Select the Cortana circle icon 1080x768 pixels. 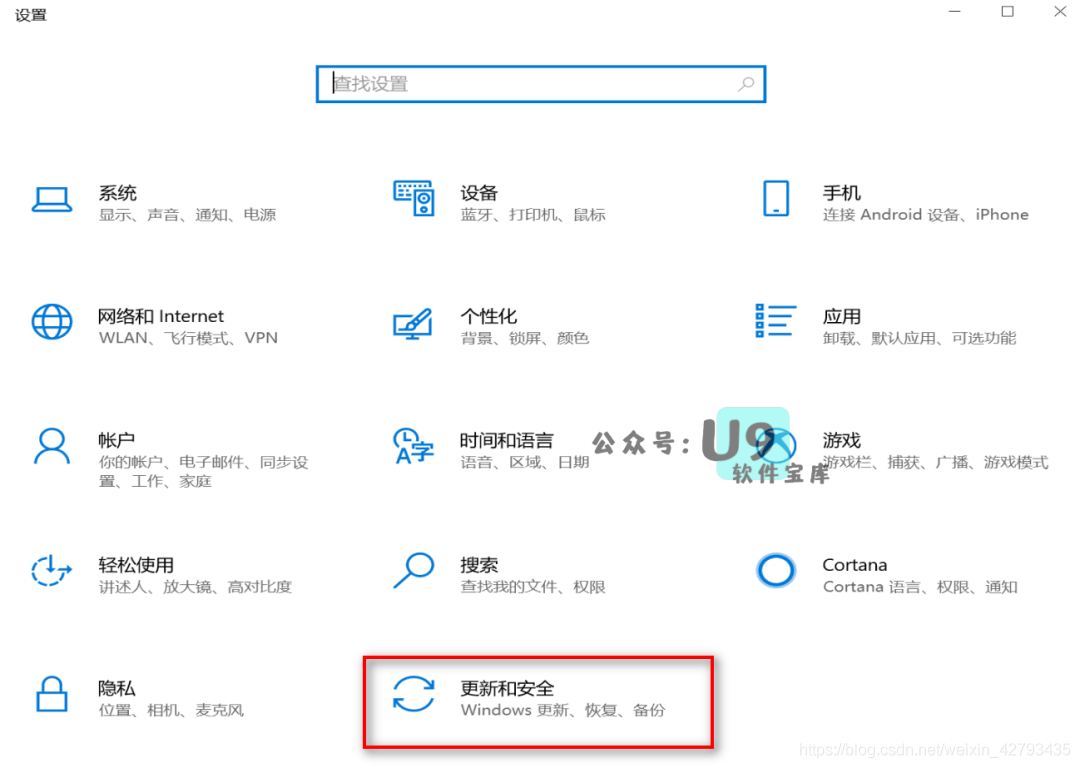tap(776, 571)
